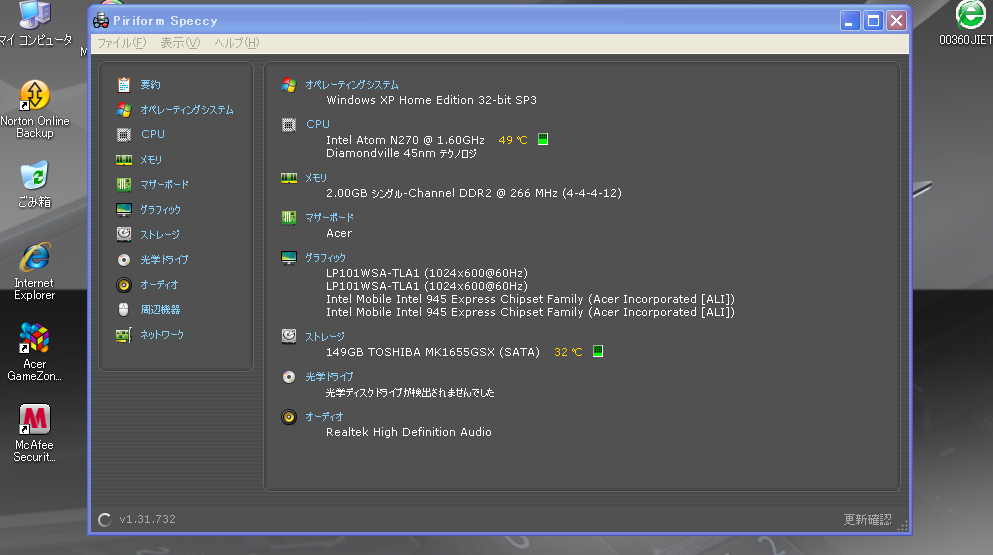Go to the 要約 section
Image resolution: width=993 pixels, height=555 pixels.
point(150,85)
